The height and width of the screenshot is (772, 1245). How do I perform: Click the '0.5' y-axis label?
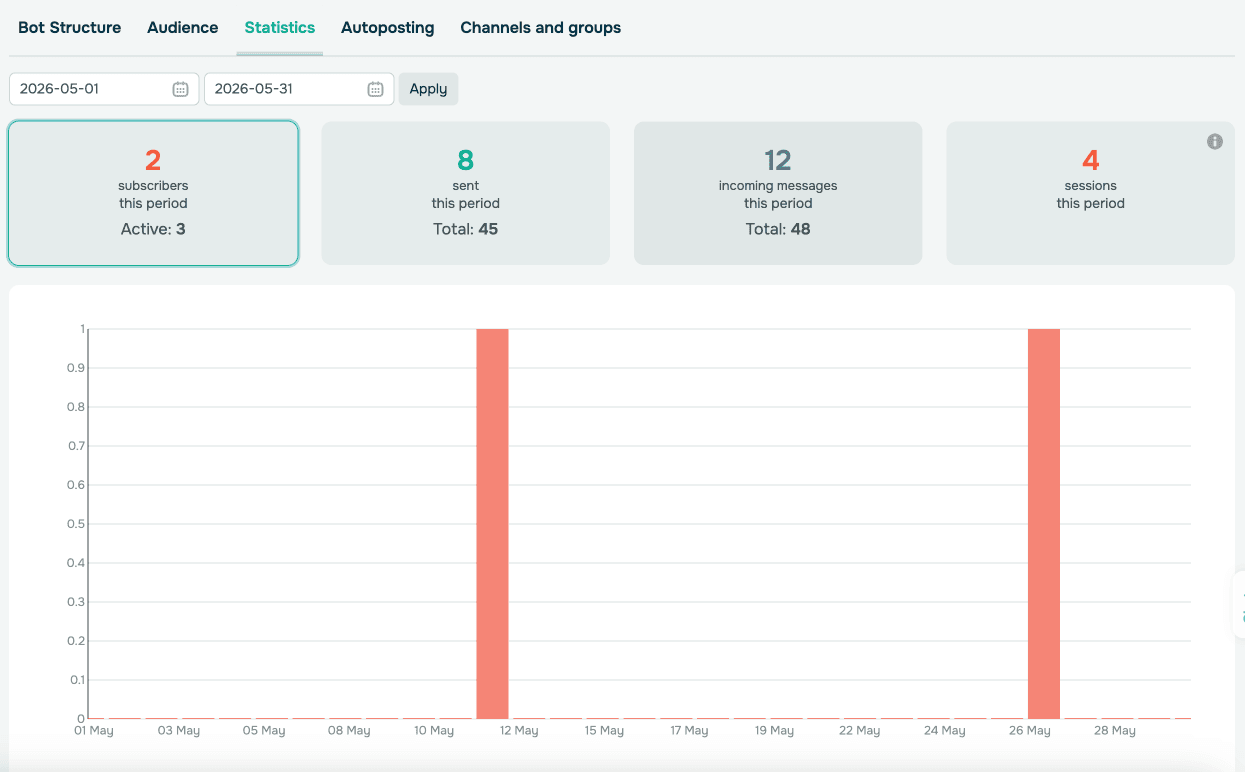[77, 524]
